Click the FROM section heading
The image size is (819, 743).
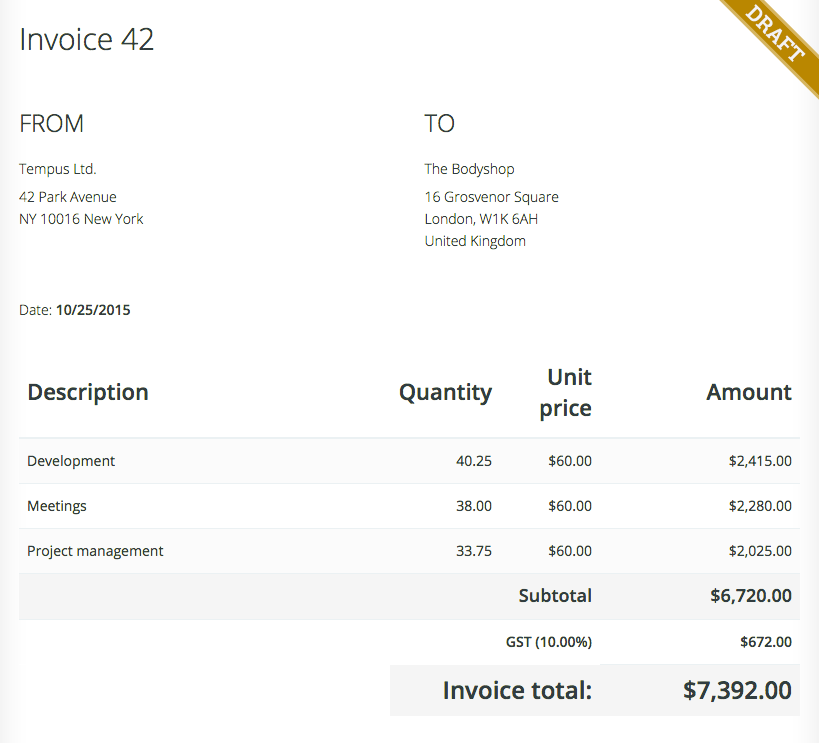tap(50, 123)
